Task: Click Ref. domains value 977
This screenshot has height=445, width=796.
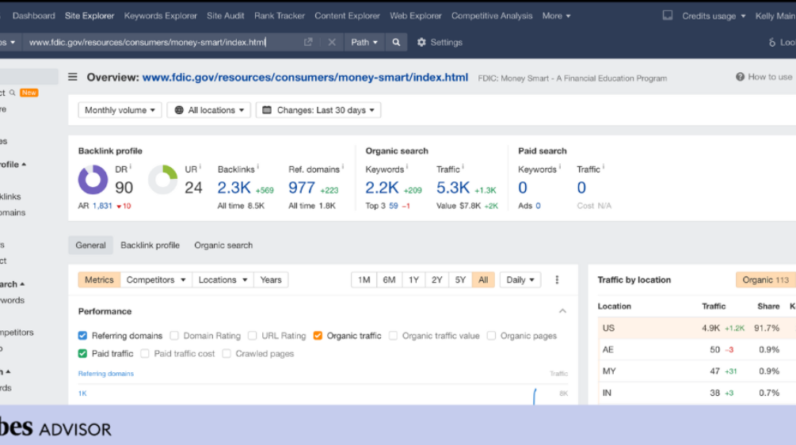Action: (302, 188)
